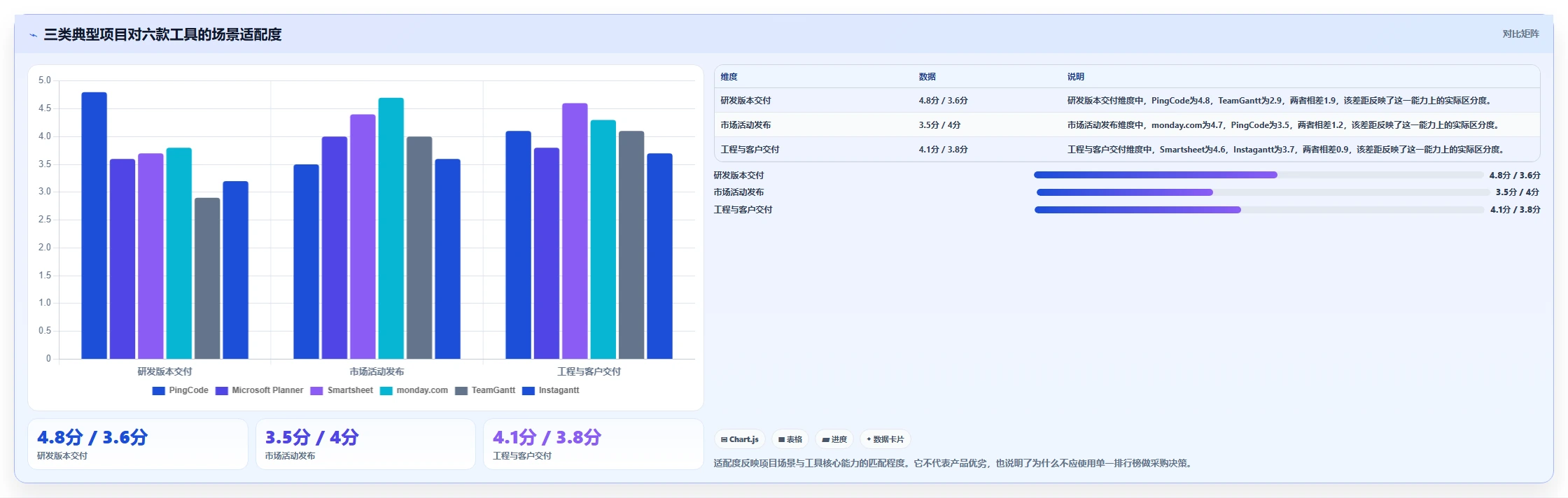The width and height of the screenshot is (1568, 498).
Task: Click the 3.5分 / 4分 table data cell
Action: click(x=939, y=125)
